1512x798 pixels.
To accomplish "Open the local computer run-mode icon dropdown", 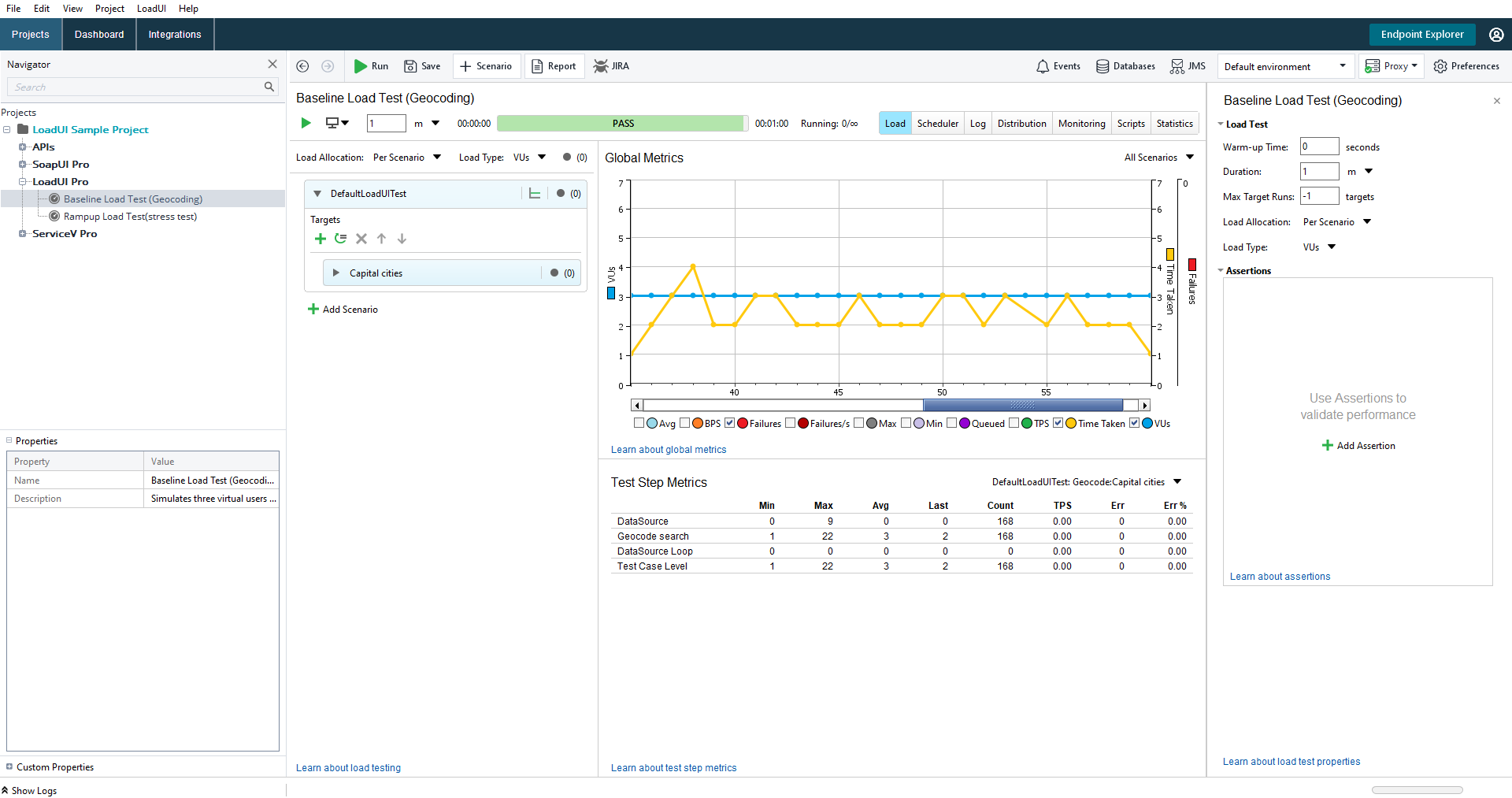I will (337, 123).
